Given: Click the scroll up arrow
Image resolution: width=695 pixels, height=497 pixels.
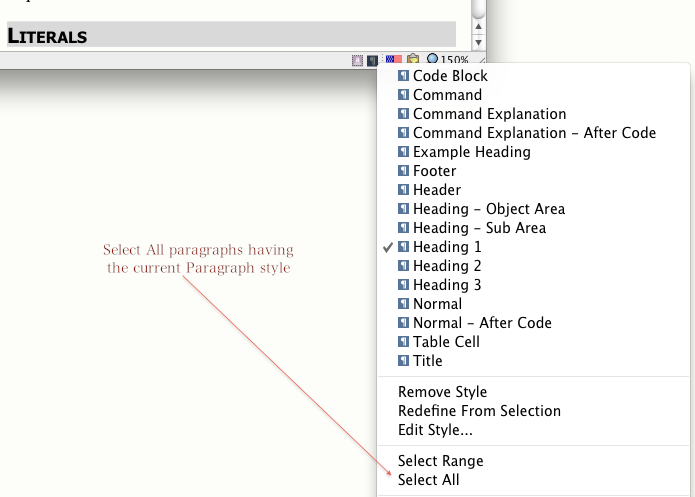Looking at the screenshot, I should coord(478,25).
